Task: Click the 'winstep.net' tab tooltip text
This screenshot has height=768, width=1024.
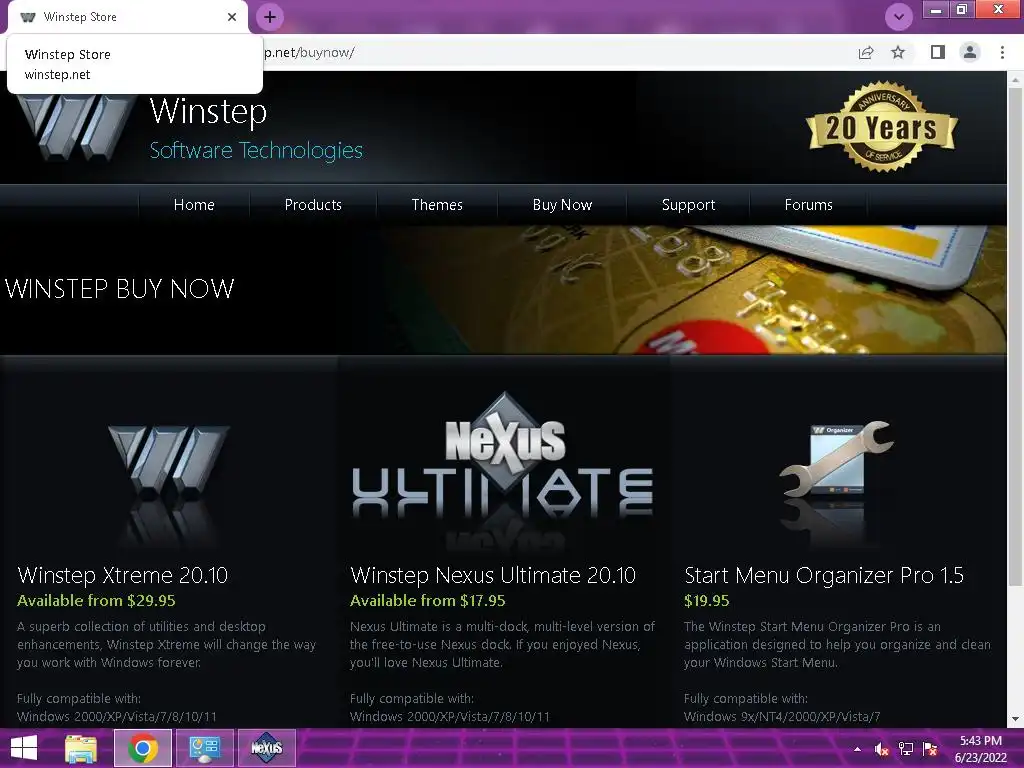Action: point(57,74)
